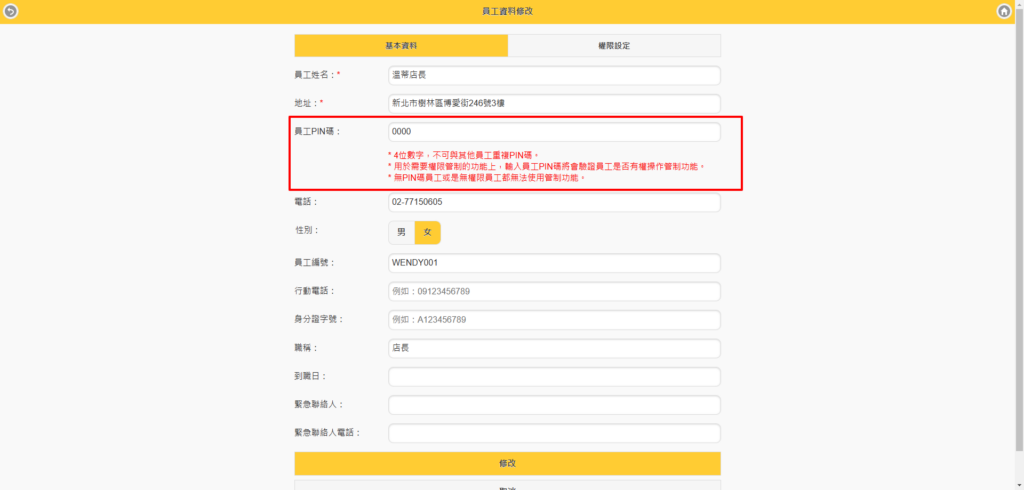Screen dimensions: 1024x490
Task: Click the 職稱 input field
Action: coord(554,348)
